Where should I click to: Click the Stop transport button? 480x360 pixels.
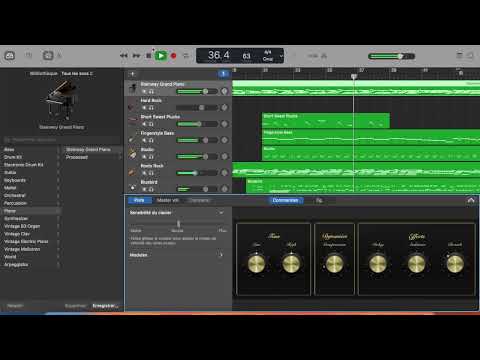pos(149,56)
